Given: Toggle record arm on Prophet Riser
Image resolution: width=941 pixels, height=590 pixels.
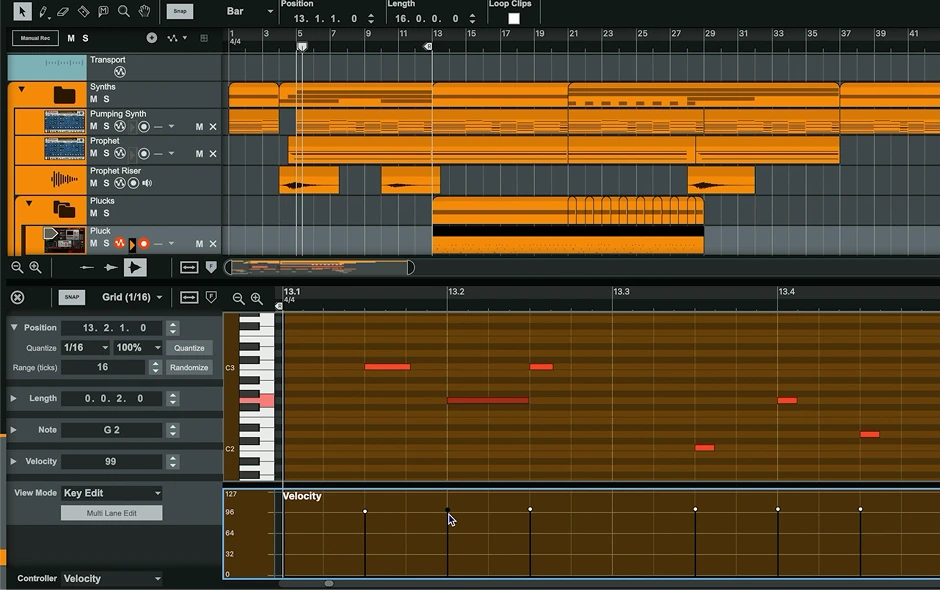Looking at the screenshot, I should click(133, 183).
